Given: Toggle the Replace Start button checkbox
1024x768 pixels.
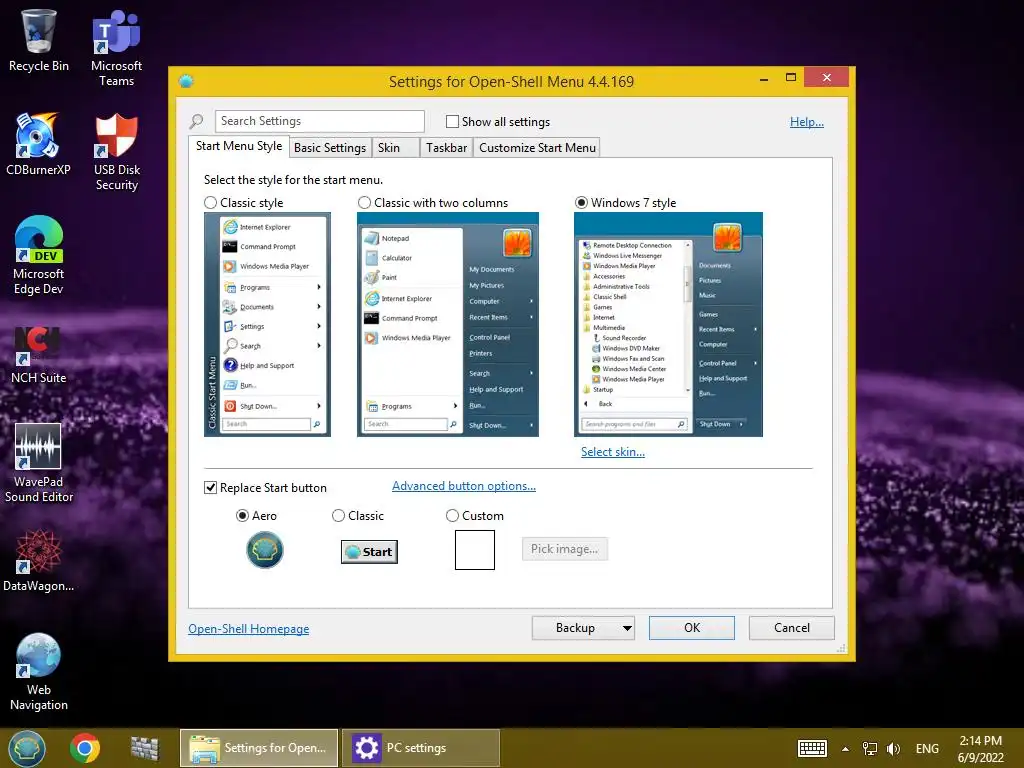Looking at the screenshot, I should (210, 487).
